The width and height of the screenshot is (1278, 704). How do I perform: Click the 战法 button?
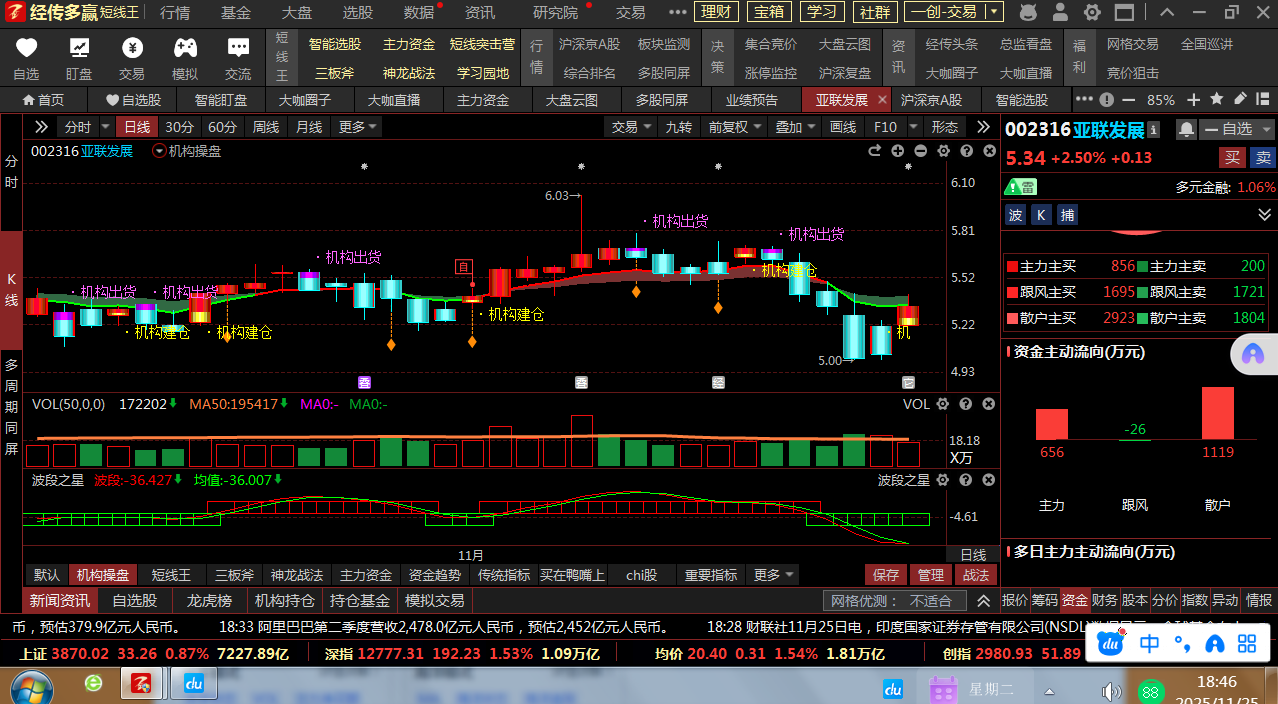click(x=975, y=575)
